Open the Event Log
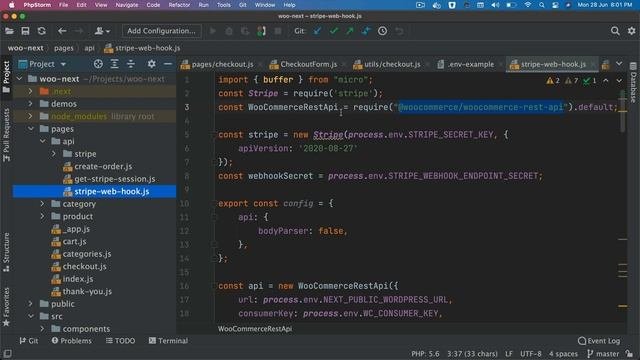Viewport: 640px width, 360px height. 599,341
